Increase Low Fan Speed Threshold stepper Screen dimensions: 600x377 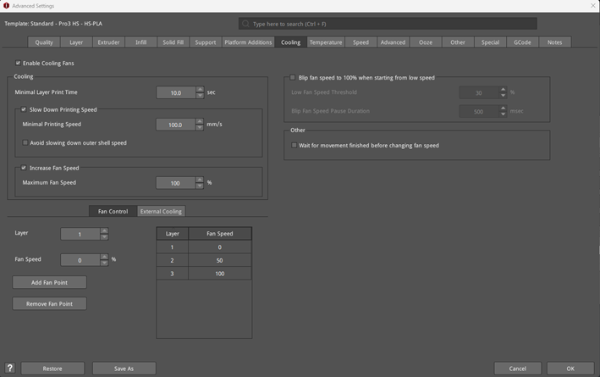pyautogui.click(x=503, y=90)
